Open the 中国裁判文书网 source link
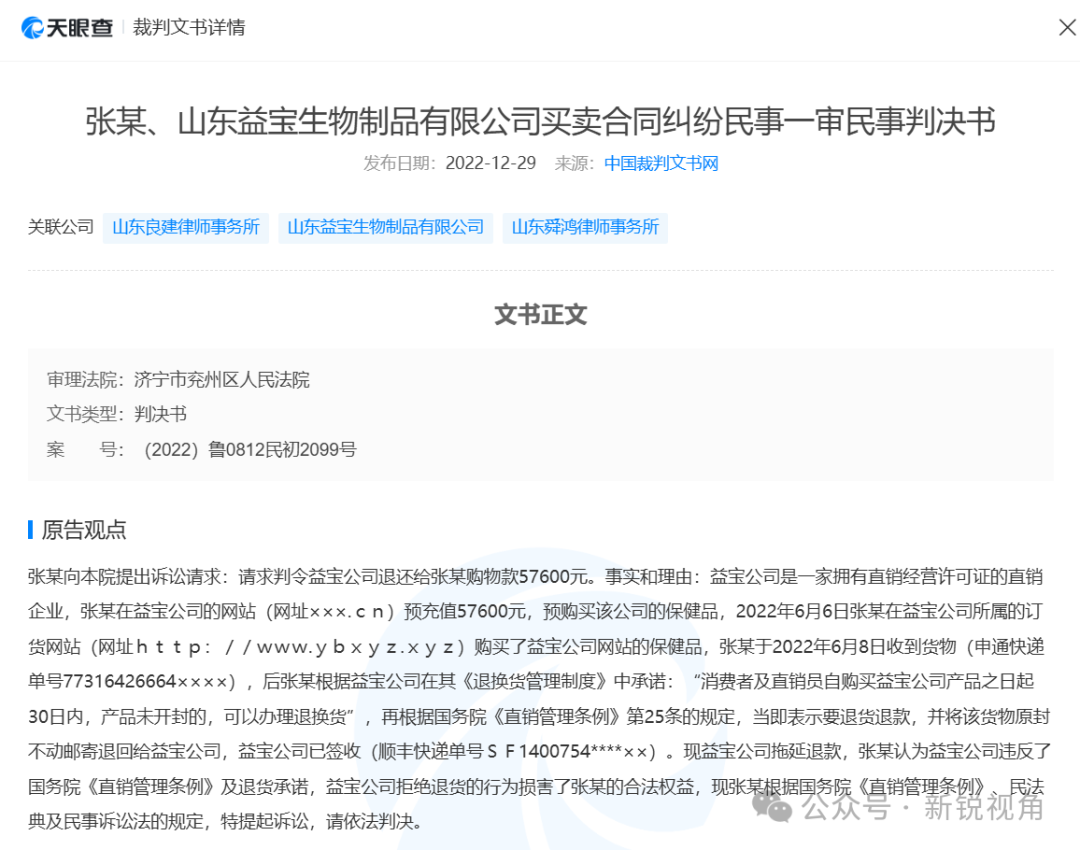 pyautogui.click(x=661, y=163)
